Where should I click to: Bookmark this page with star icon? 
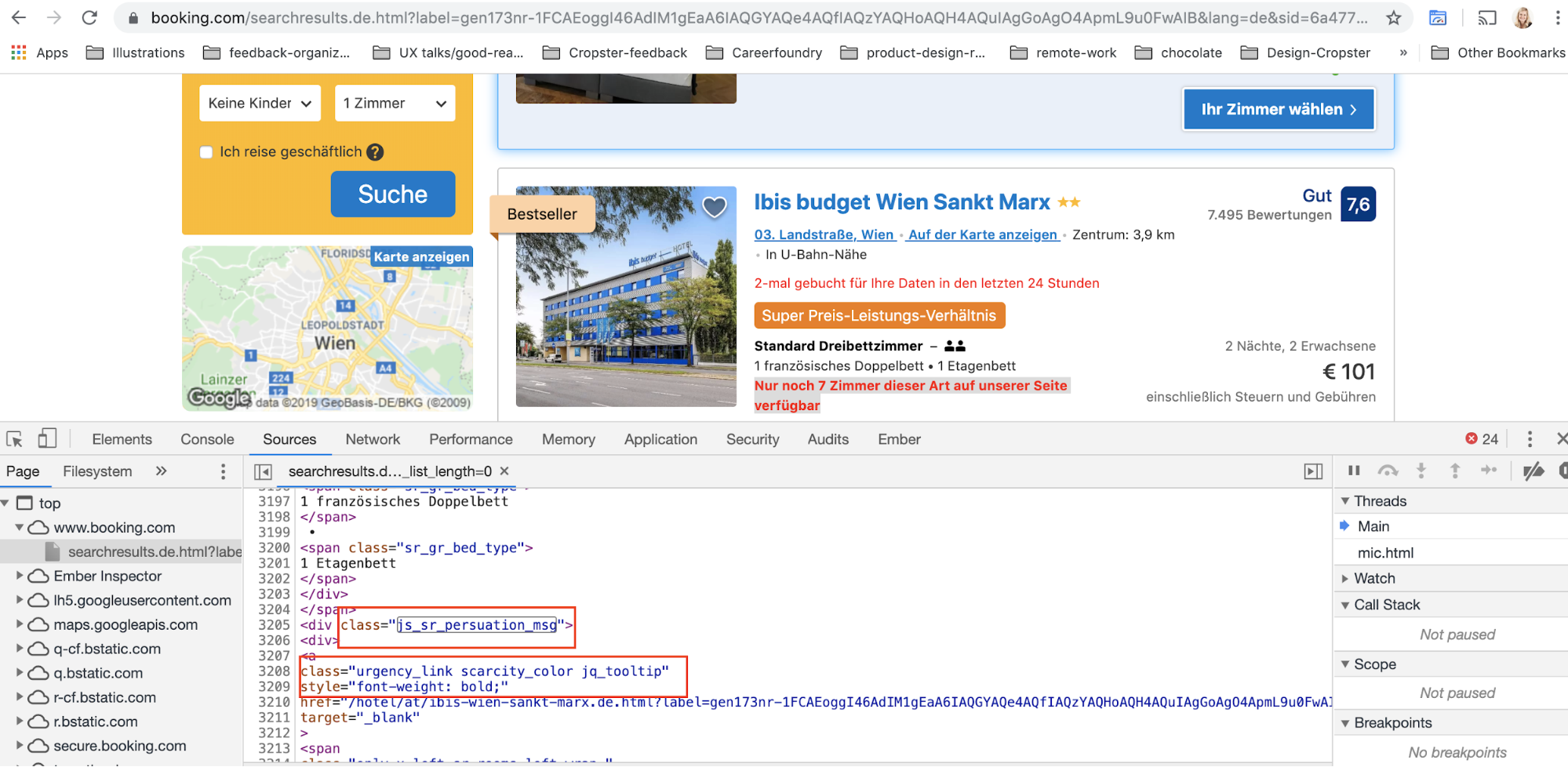[x=1393, y=17]
